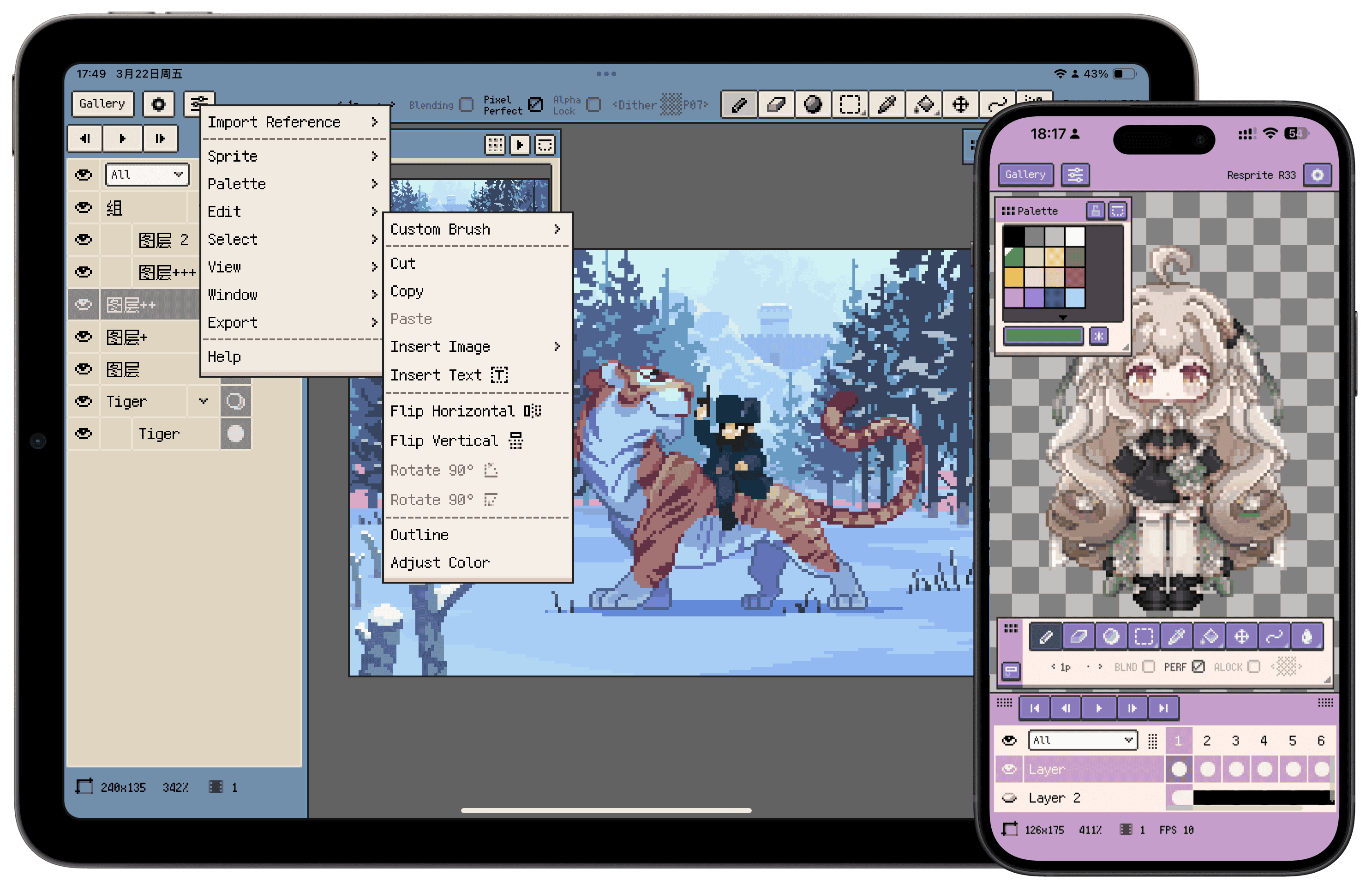Activate the Move tool on the iPad toolbar
Viewport: 1372px width, 893px height.
(x=961, y=104)
